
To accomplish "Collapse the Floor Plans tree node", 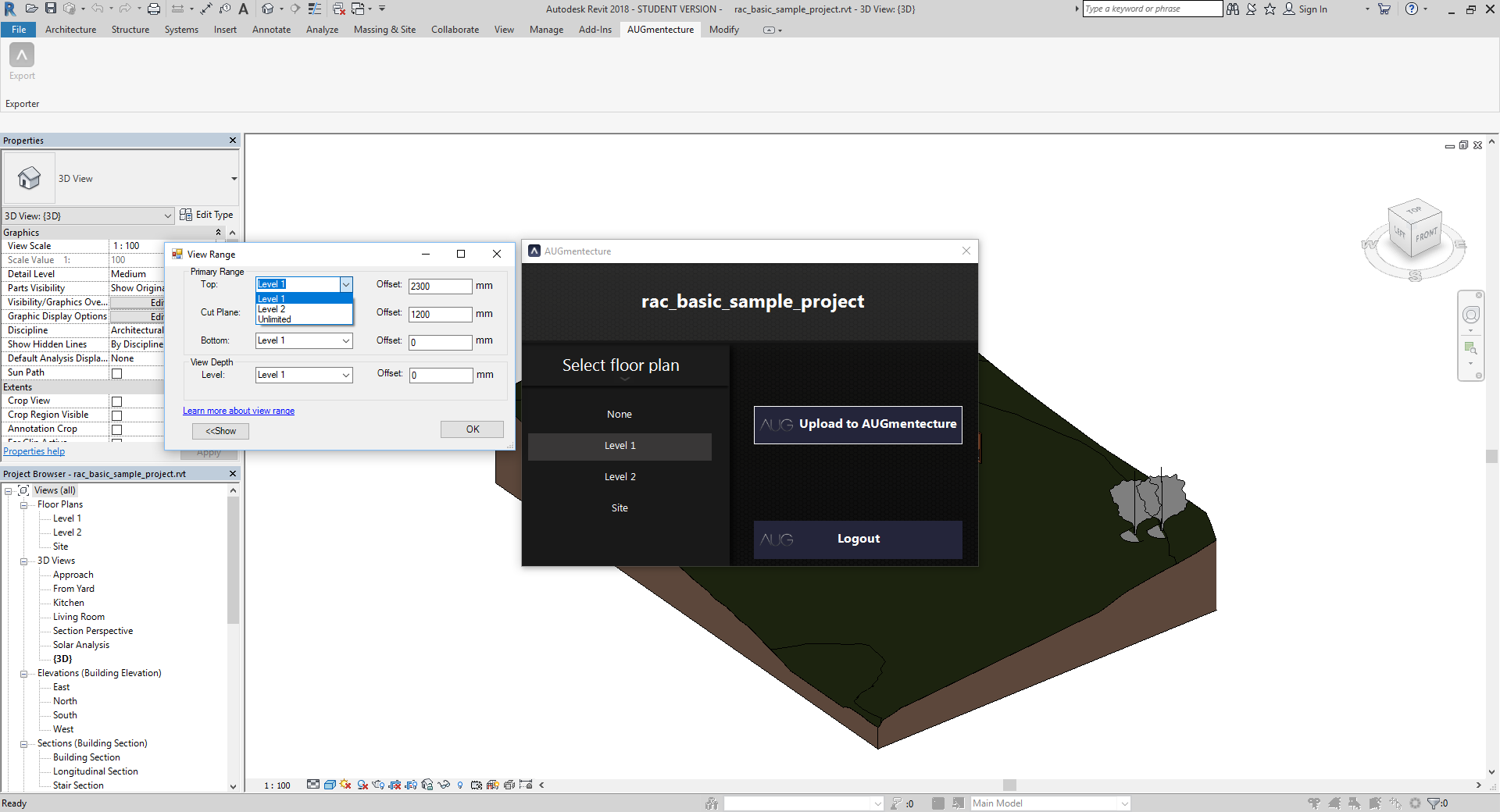I will coord(24,505).
